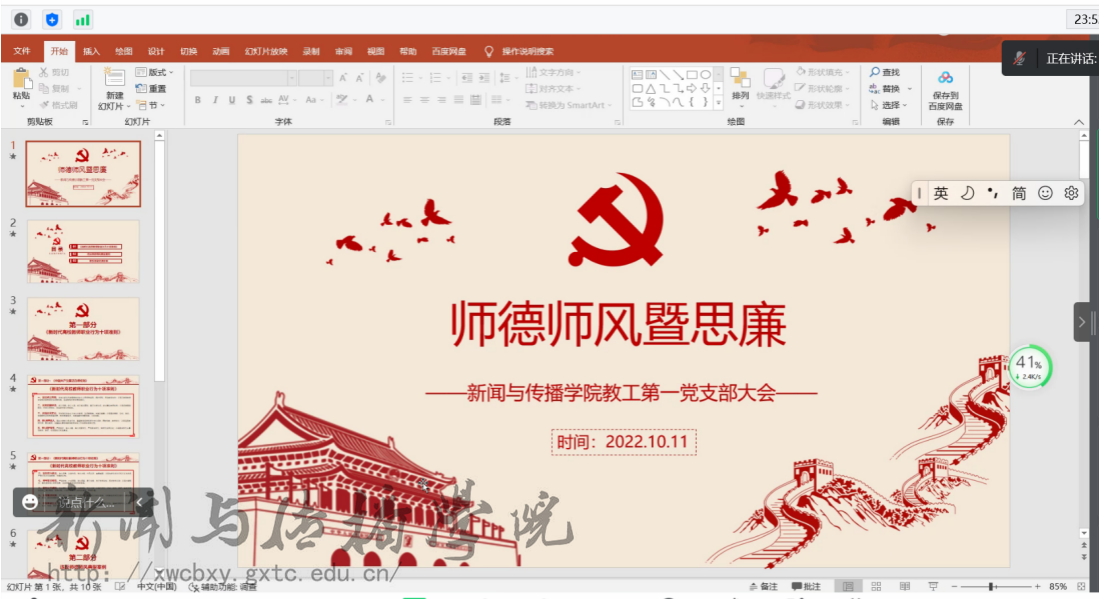Switch to Reading view icon
Image resolution: width=1099 pixels, height=602 pixels.
[x=905, y=587]
